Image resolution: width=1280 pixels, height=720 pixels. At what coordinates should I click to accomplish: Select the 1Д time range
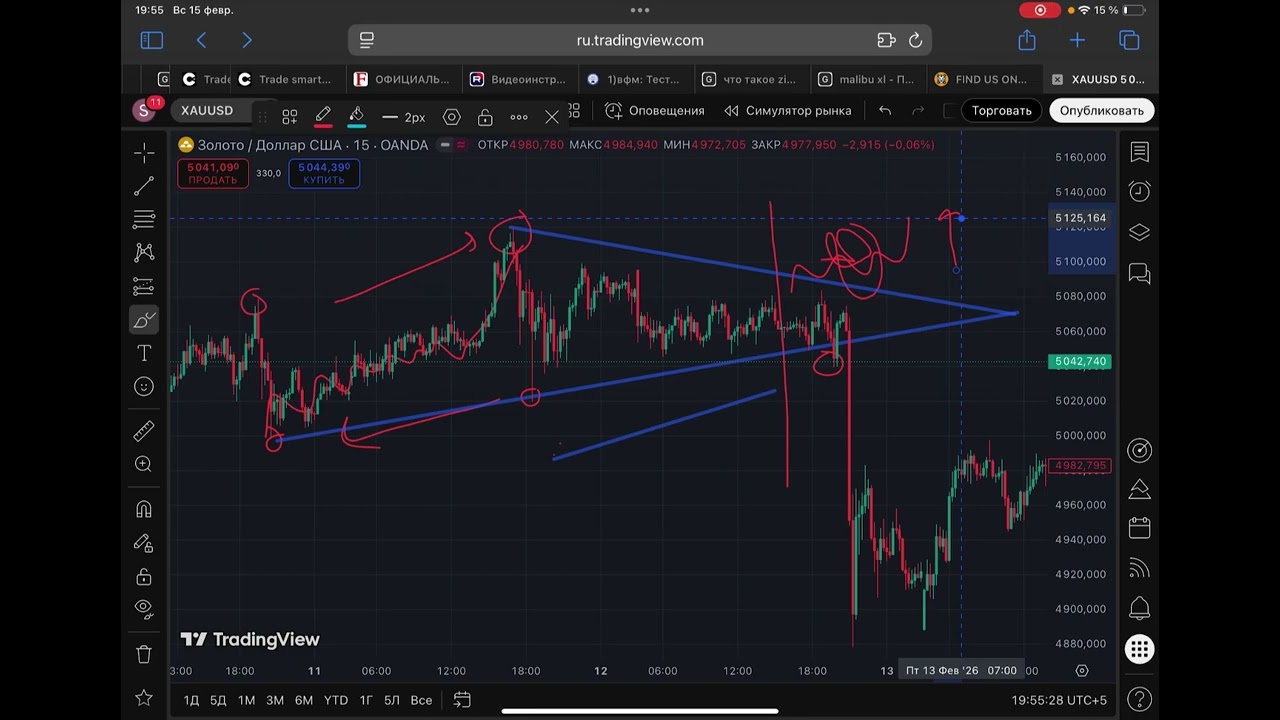point(191,700)
